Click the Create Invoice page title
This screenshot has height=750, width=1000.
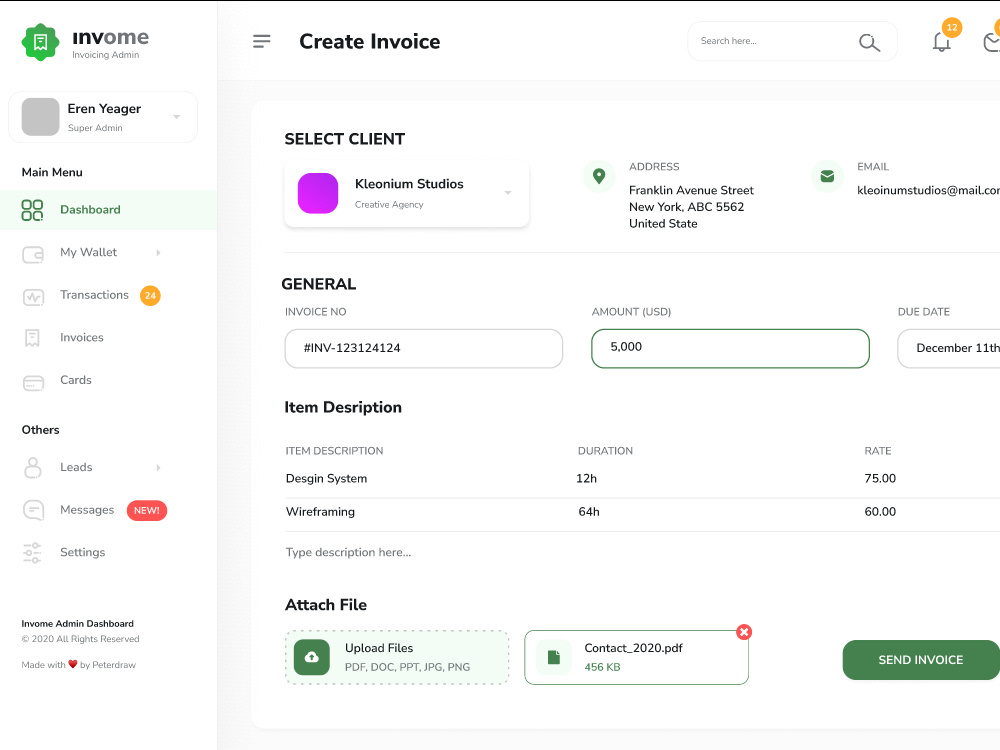pyautogui.click(x=370, y=41)
